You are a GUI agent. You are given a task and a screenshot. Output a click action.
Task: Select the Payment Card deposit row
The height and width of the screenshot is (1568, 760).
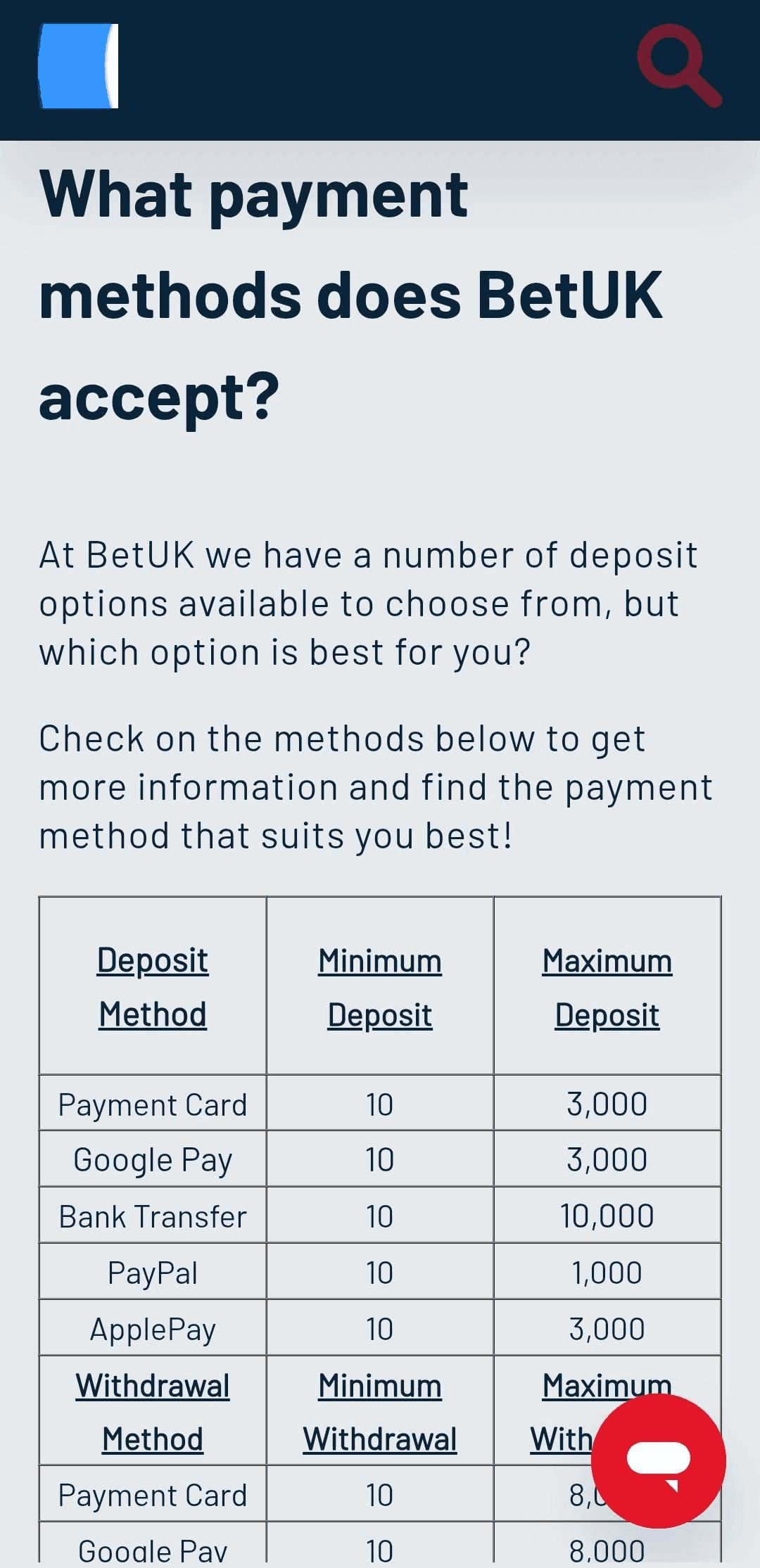coord(153,1104)
